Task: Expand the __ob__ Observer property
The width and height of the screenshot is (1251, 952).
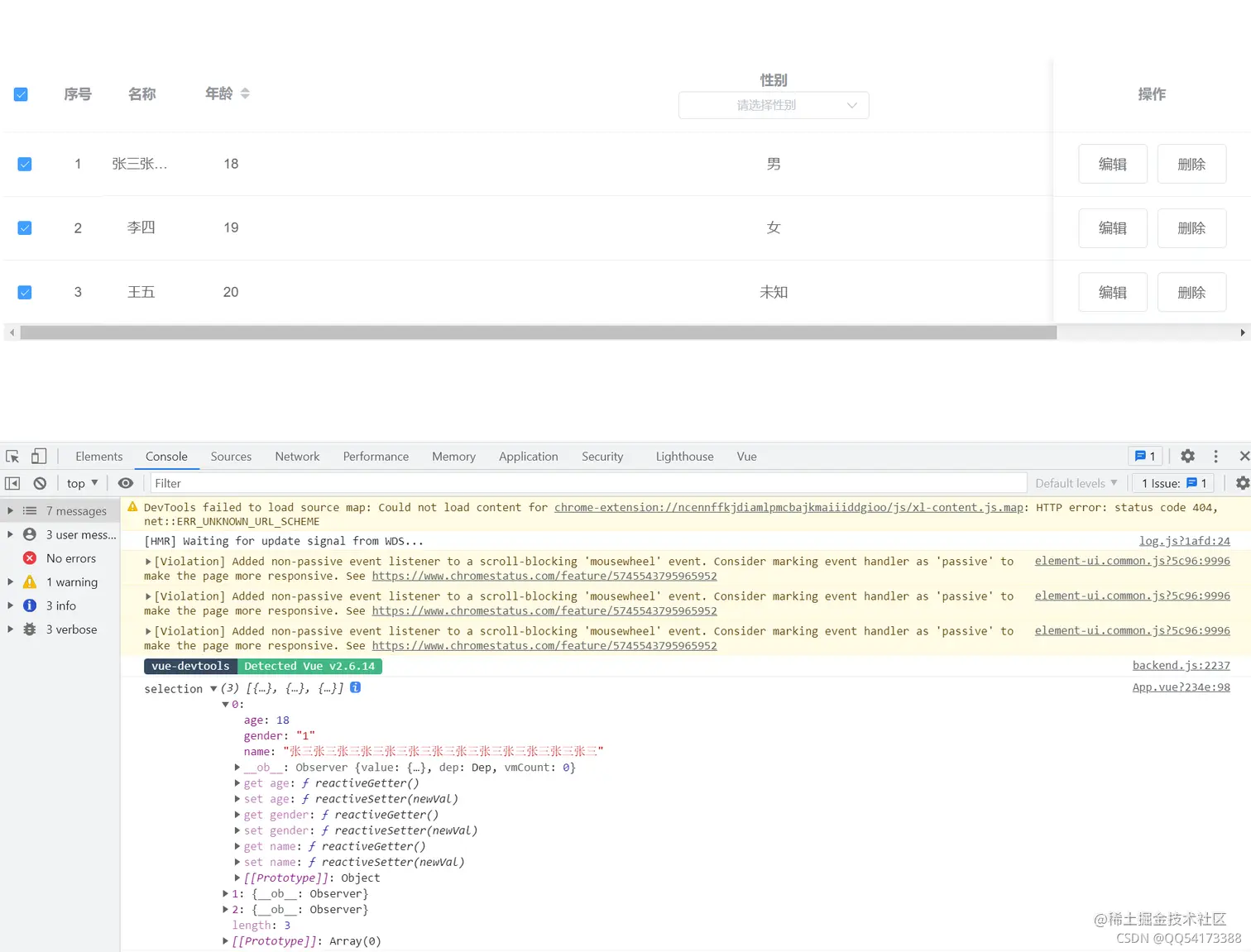Action: (x=237, y=768)
